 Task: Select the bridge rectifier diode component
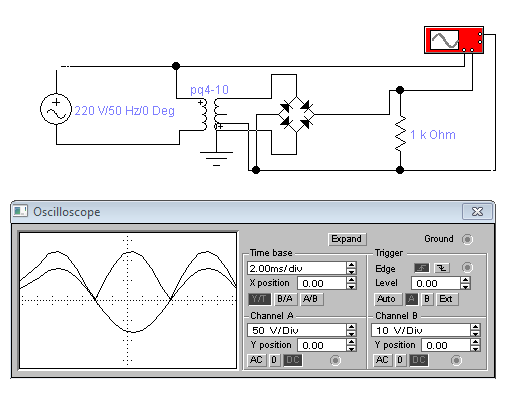coord(296,114)
